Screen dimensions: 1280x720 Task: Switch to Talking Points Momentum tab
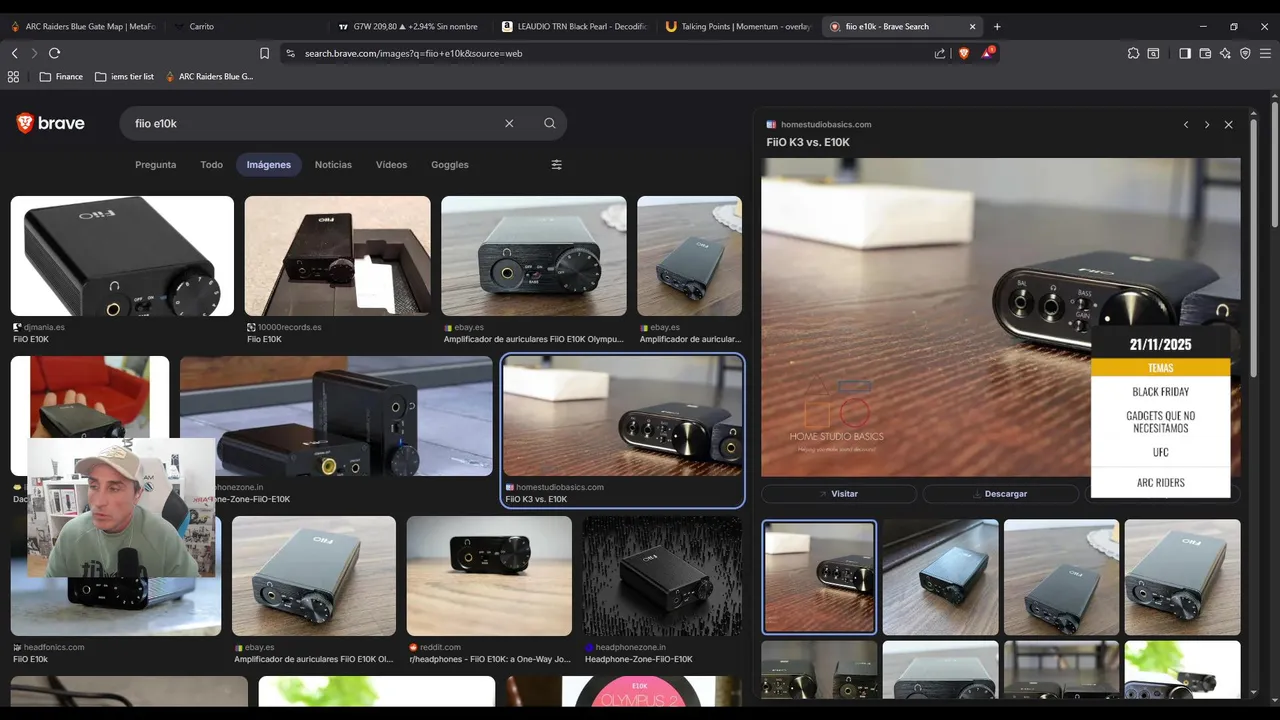738,26
